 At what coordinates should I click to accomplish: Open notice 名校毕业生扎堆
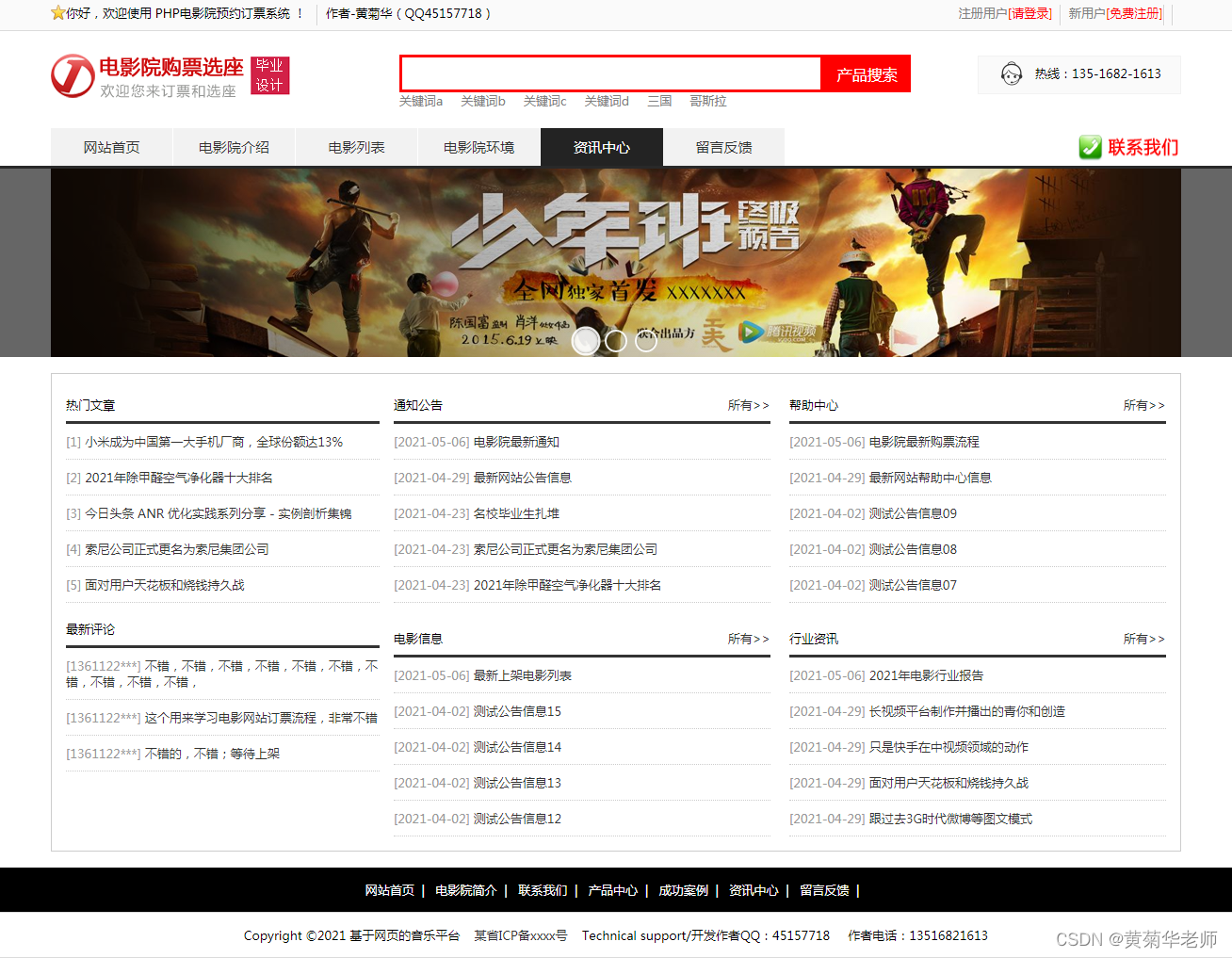pyautogui.click(x=516, y=513)
